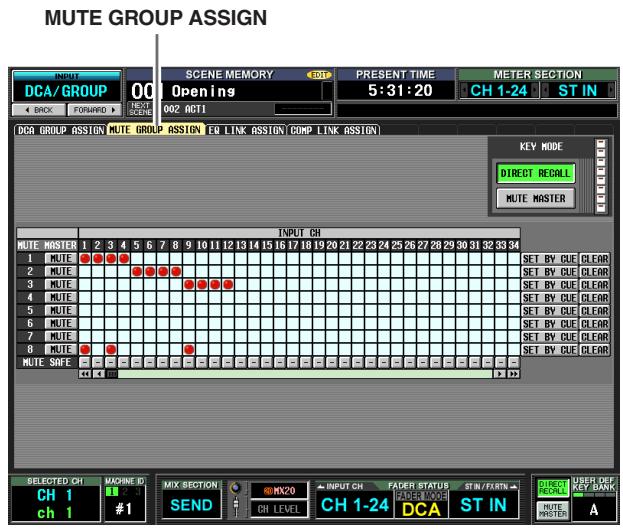623x529 pixels.
Task: Toggle MUTE button for mute master 5
Action: 61,310
